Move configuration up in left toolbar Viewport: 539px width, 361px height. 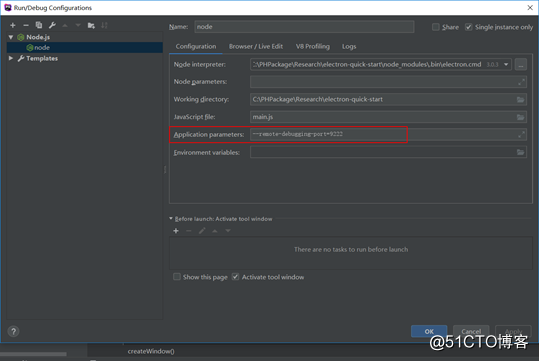coord(65,25)
